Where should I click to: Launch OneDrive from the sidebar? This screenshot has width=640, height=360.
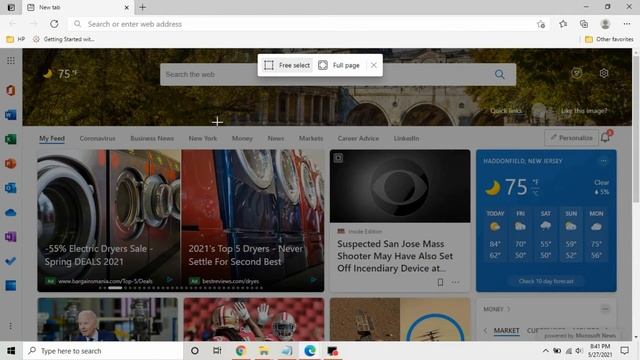click(11, 213)
